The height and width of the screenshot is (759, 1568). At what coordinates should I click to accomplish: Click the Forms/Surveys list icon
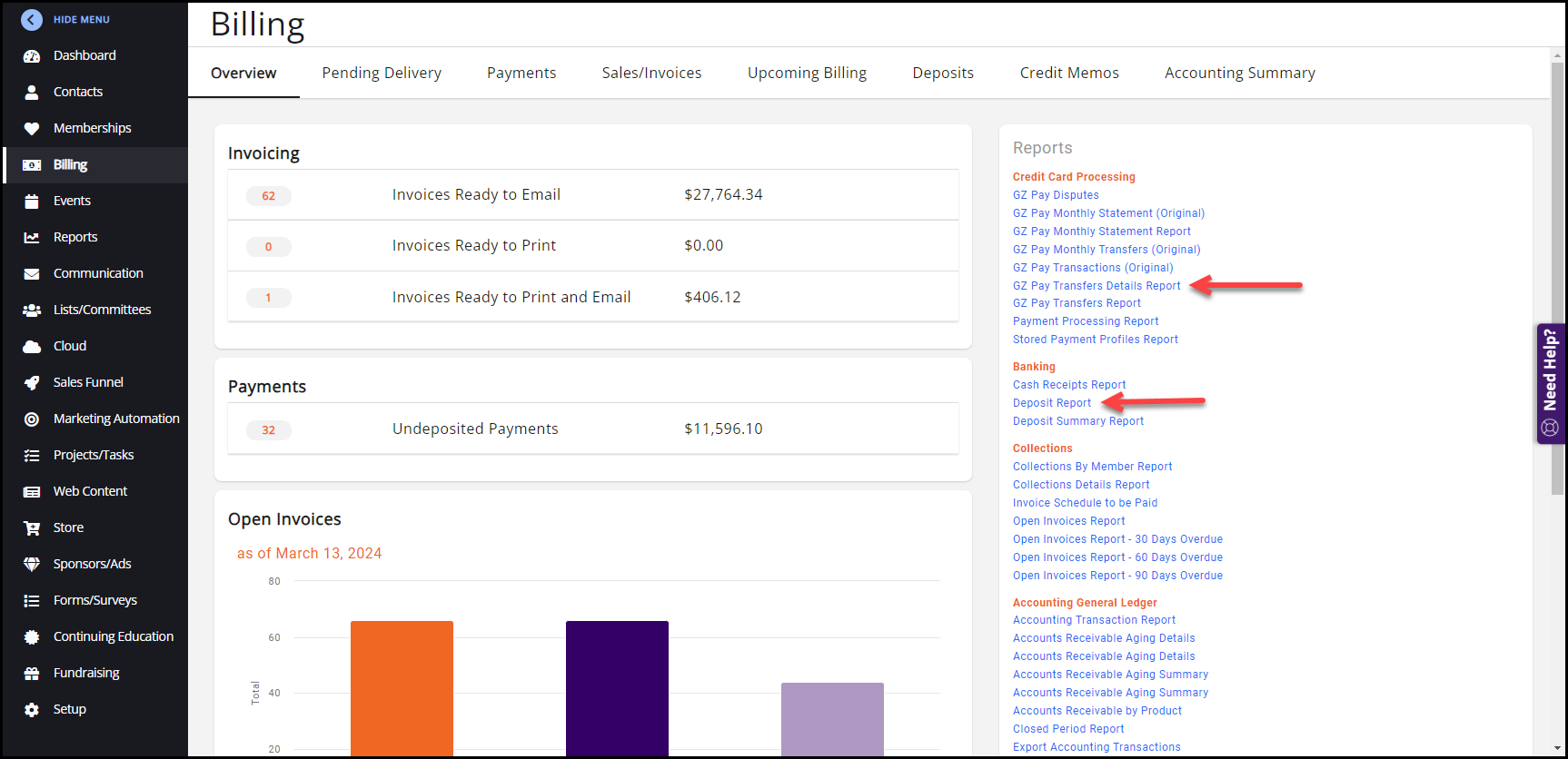[x=32, y=600]
